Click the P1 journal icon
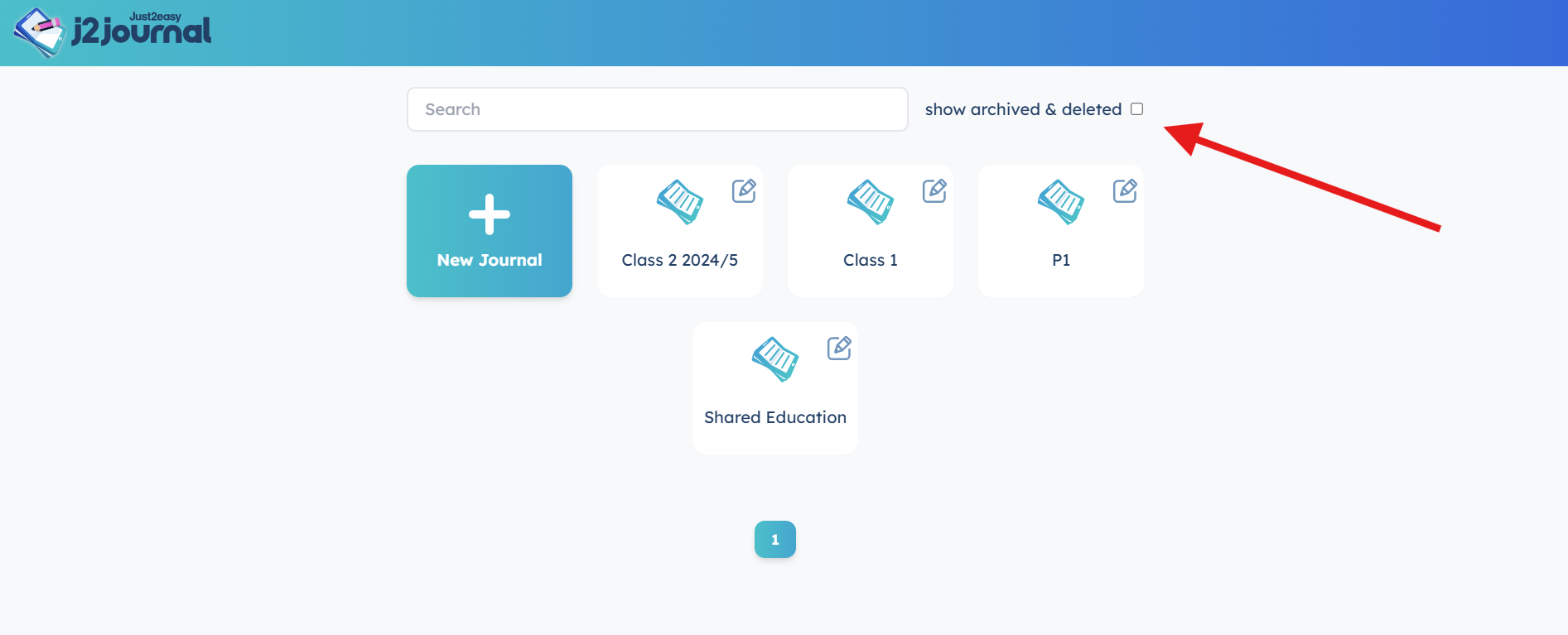The height and width of the screenshot is (635, 1568). (1061, 202)
